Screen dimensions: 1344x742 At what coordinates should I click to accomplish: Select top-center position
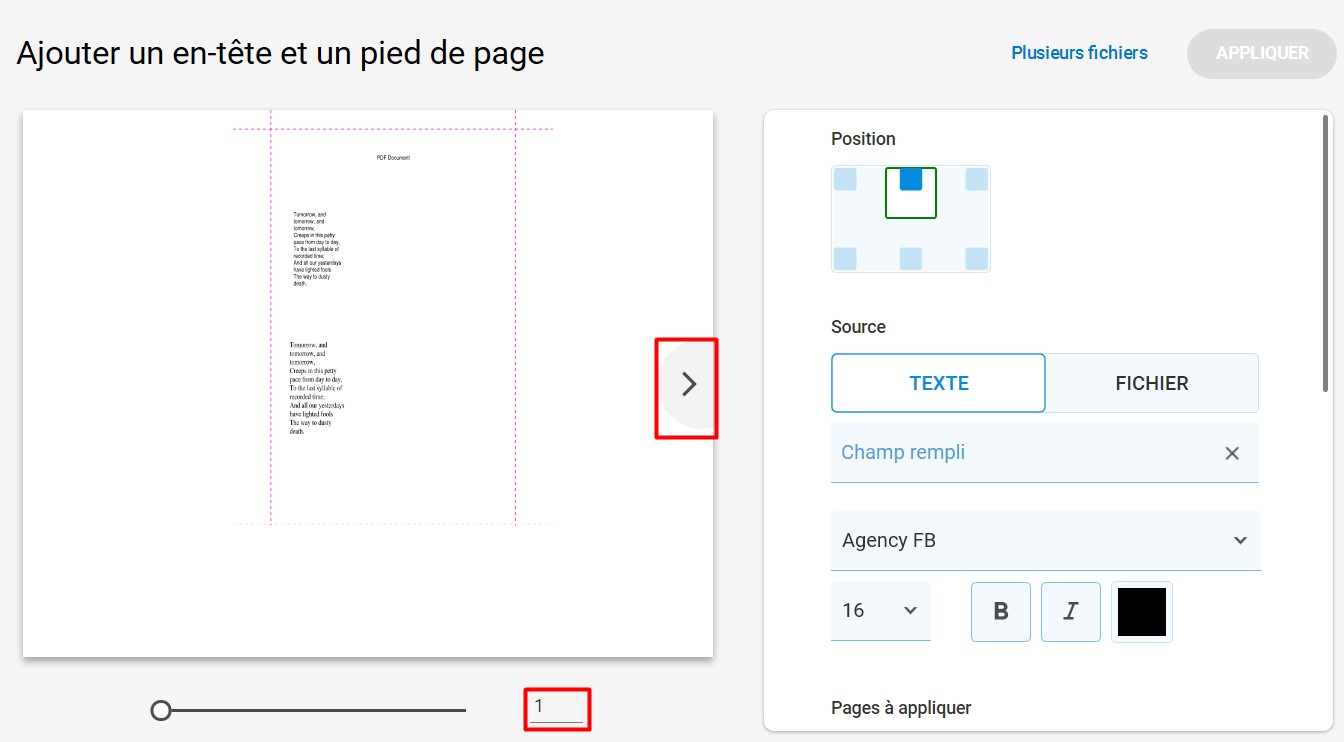[911, 179]
